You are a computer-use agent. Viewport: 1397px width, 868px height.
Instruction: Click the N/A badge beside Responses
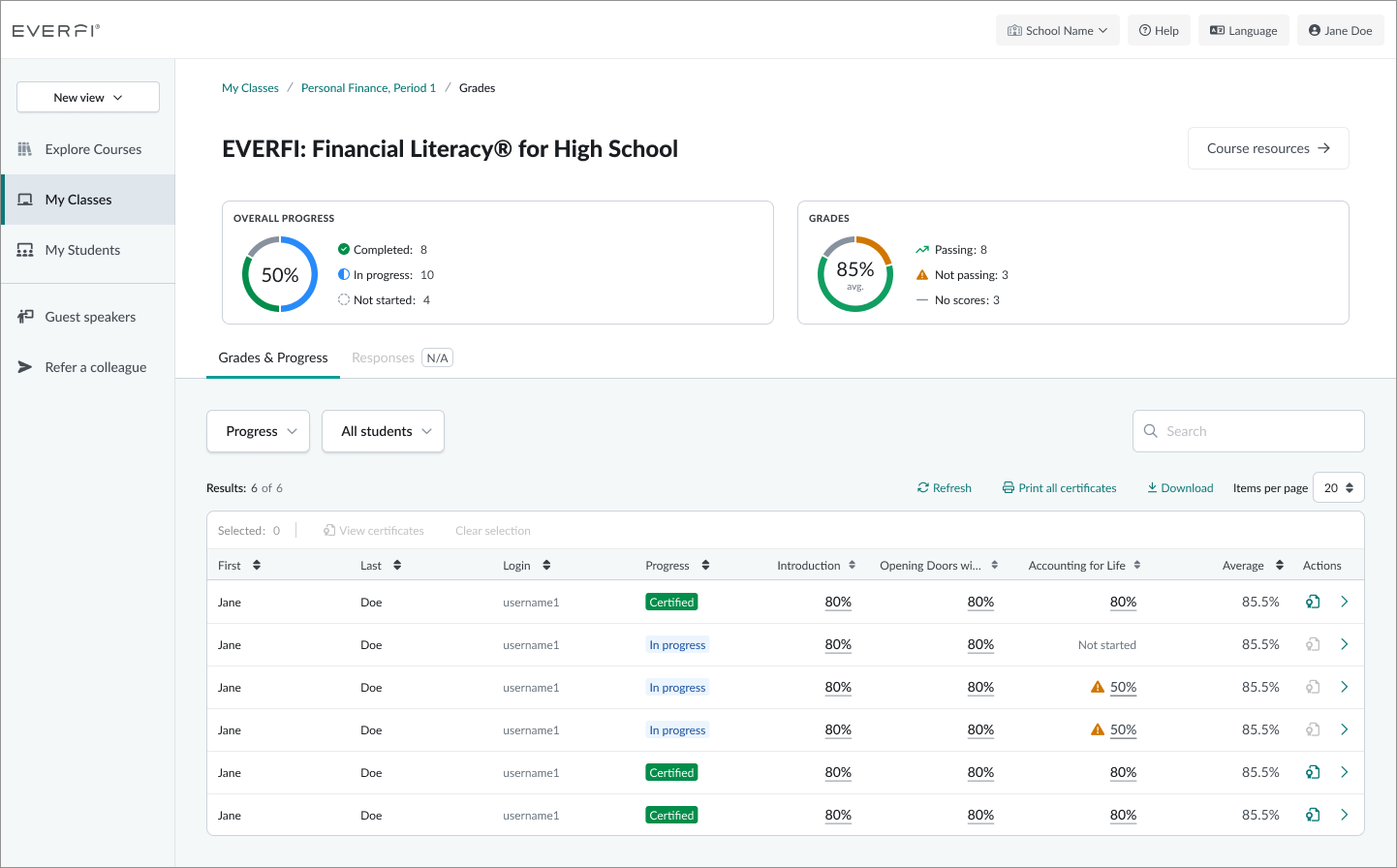[x=438, y=357]
